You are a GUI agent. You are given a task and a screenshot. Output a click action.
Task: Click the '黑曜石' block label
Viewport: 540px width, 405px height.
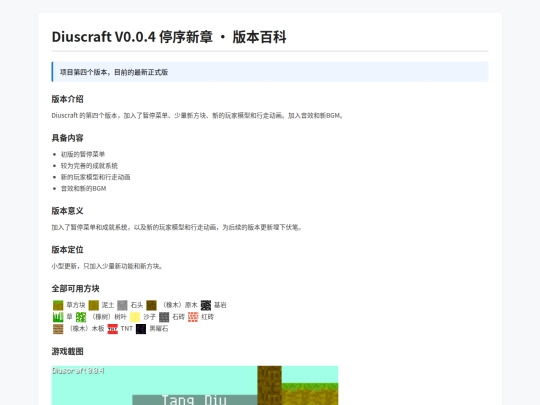[159, 329]
